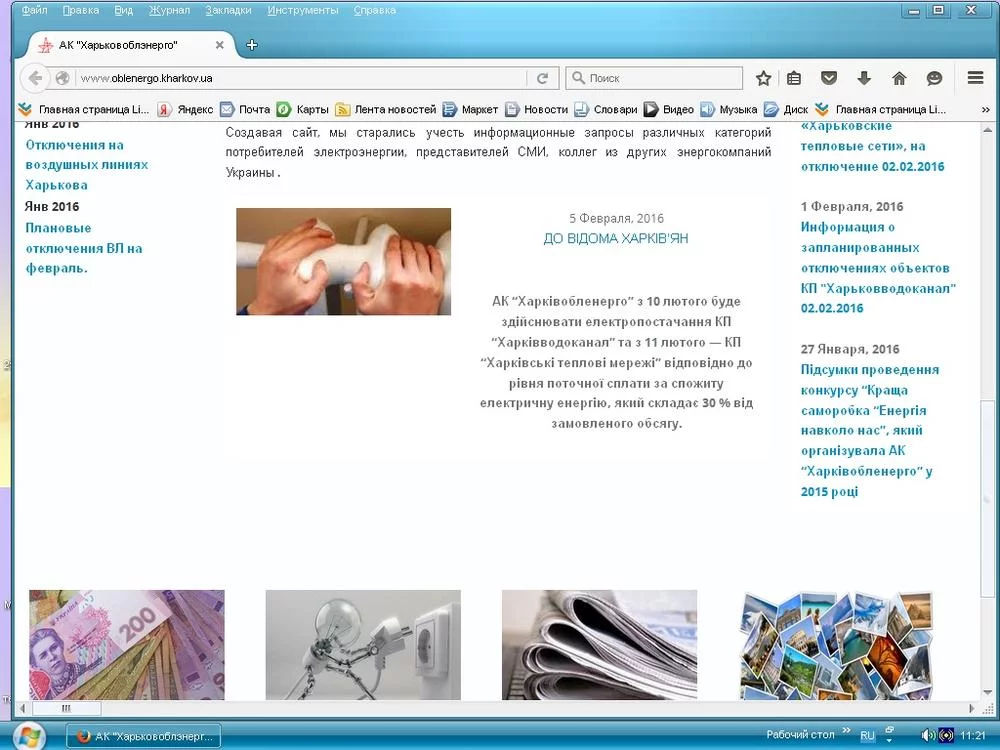Click the vertical scrollbar down arrow

tap(987, 693)
